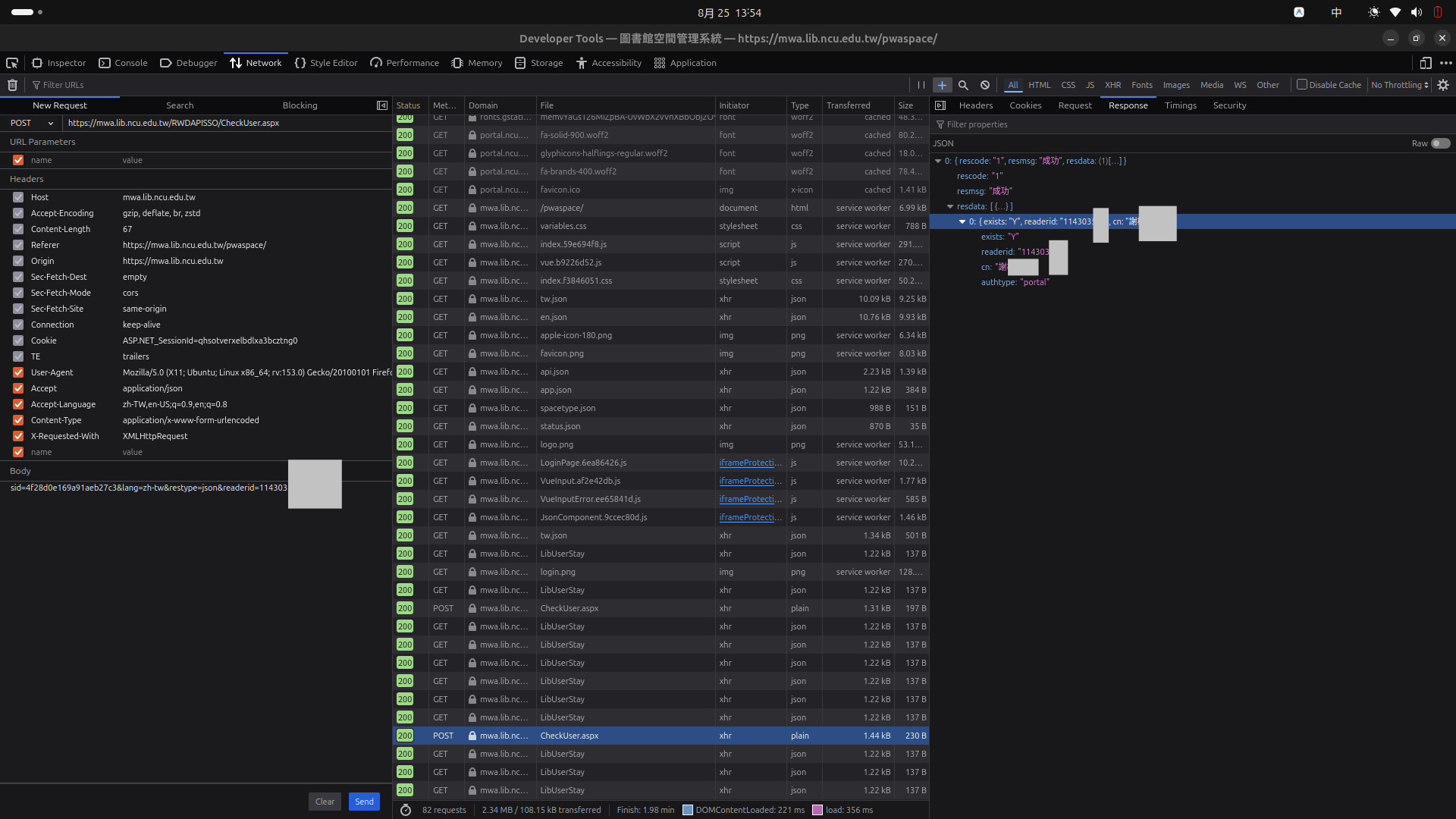Image resolution: width=1456 pixels, height=819 pixels.
Task: Open the input method indicator
Action: (1336, 12)
